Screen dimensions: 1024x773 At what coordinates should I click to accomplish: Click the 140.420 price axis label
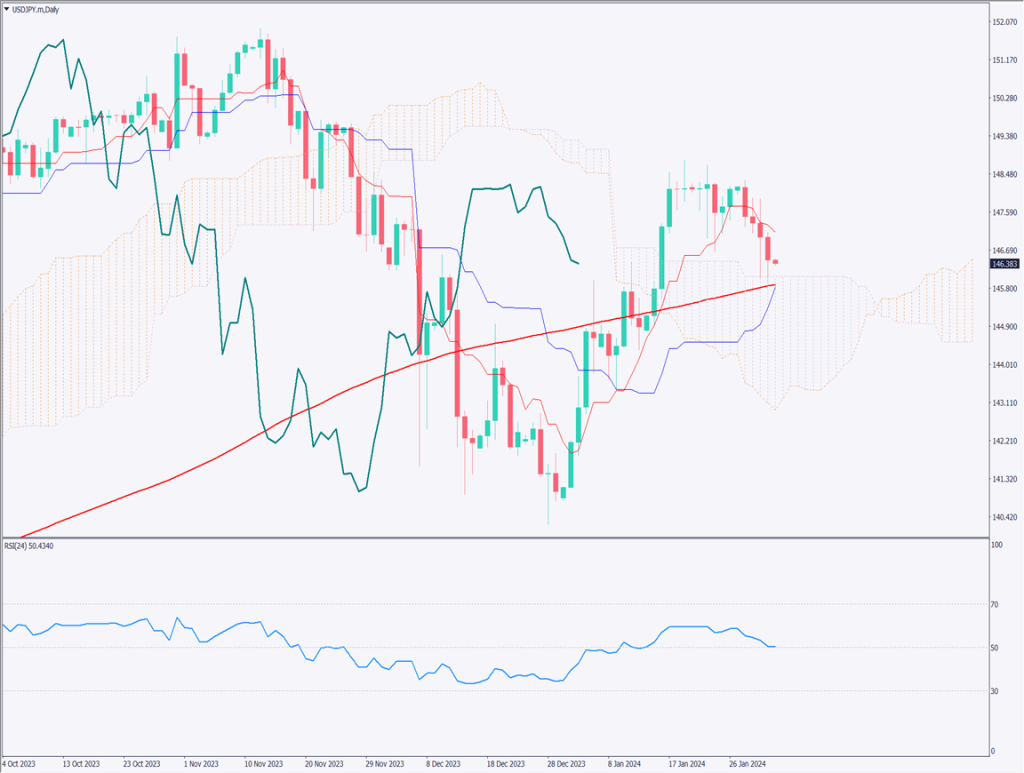pyautogui.click(x=1003, y=517)
